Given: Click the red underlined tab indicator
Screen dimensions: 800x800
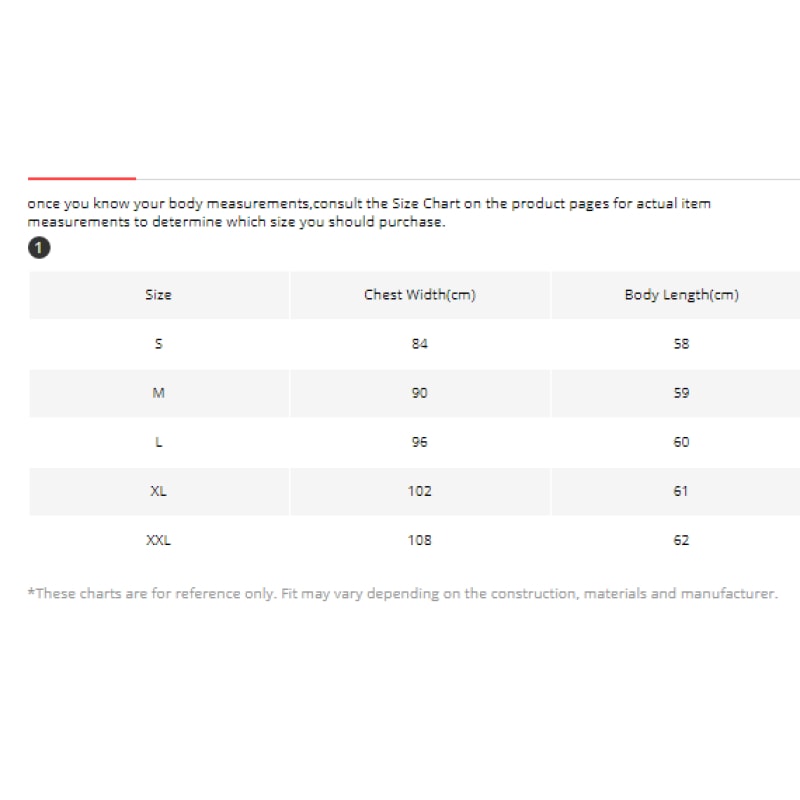Looking at the screenshot, I should pyautogui.click(x=82, y=178).
